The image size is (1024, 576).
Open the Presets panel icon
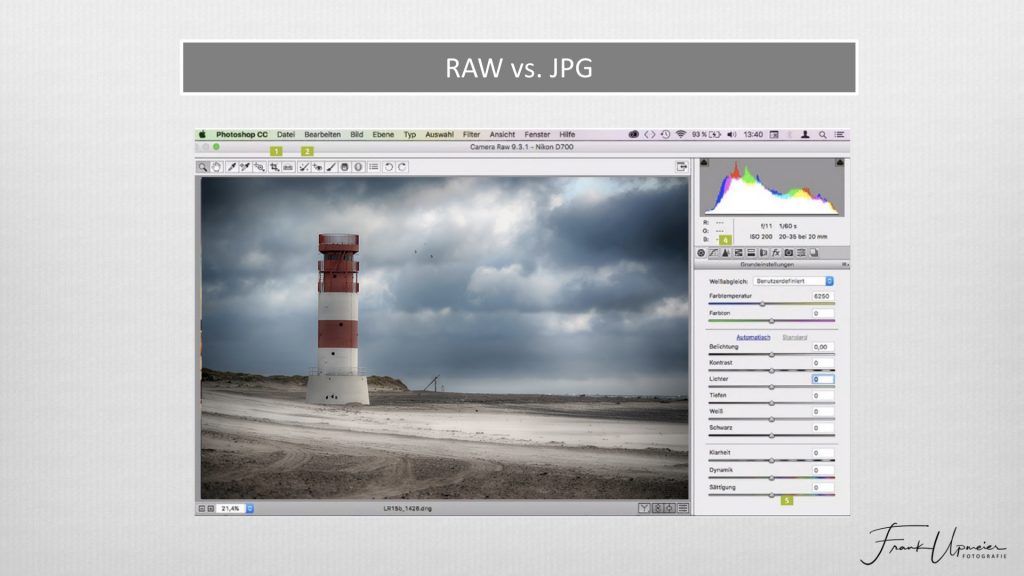pyautogui.click(x=801, y=253)
